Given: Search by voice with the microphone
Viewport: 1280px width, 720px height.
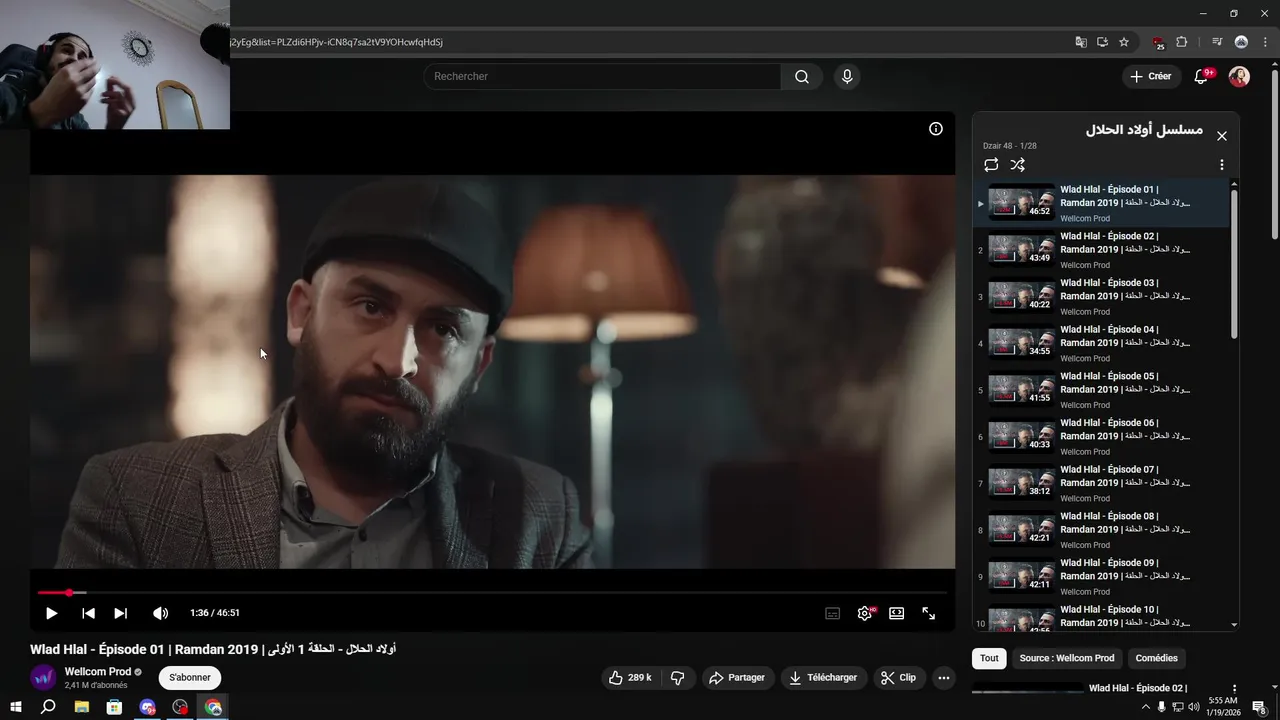Looking at the screenshot, I should coord(847,77).
